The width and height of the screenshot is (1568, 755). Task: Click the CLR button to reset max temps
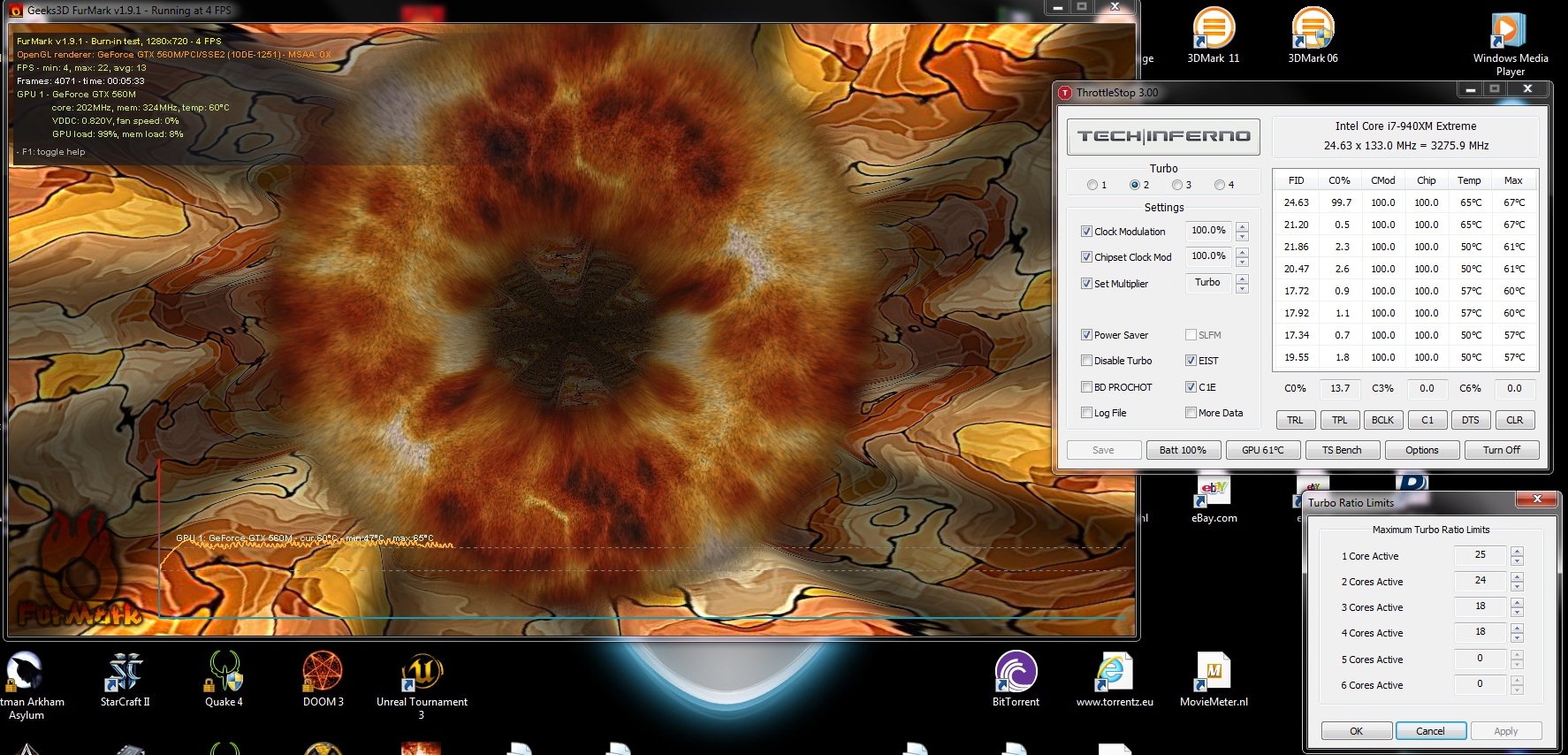(1515, 420)
